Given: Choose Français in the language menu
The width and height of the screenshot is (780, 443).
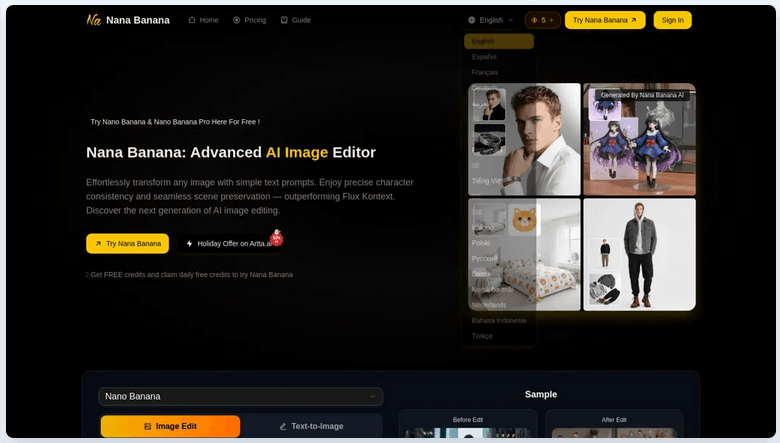Looking at the screenshot, I should pyautogui.click(x=485, y=73).
